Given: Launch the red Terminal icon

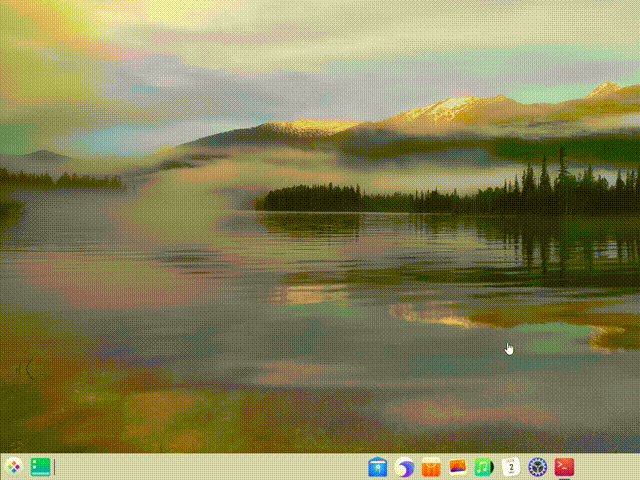Looking at the screenshot, I should 564,467.
